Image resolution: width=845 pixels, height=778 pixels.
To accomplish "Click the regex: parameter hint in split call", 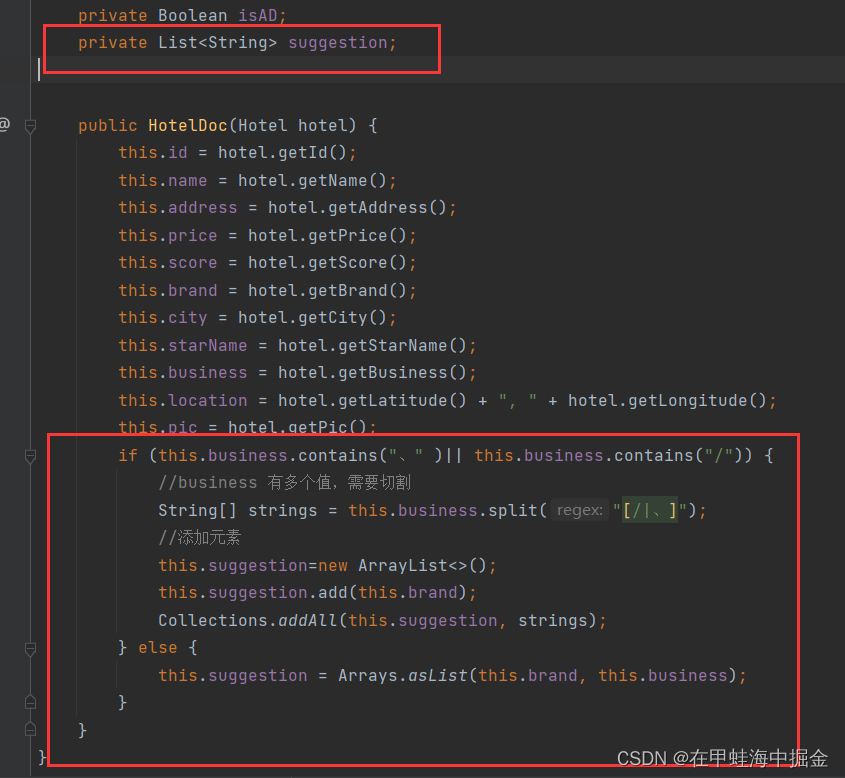I will pyautogui.click(x=579, y=510).
